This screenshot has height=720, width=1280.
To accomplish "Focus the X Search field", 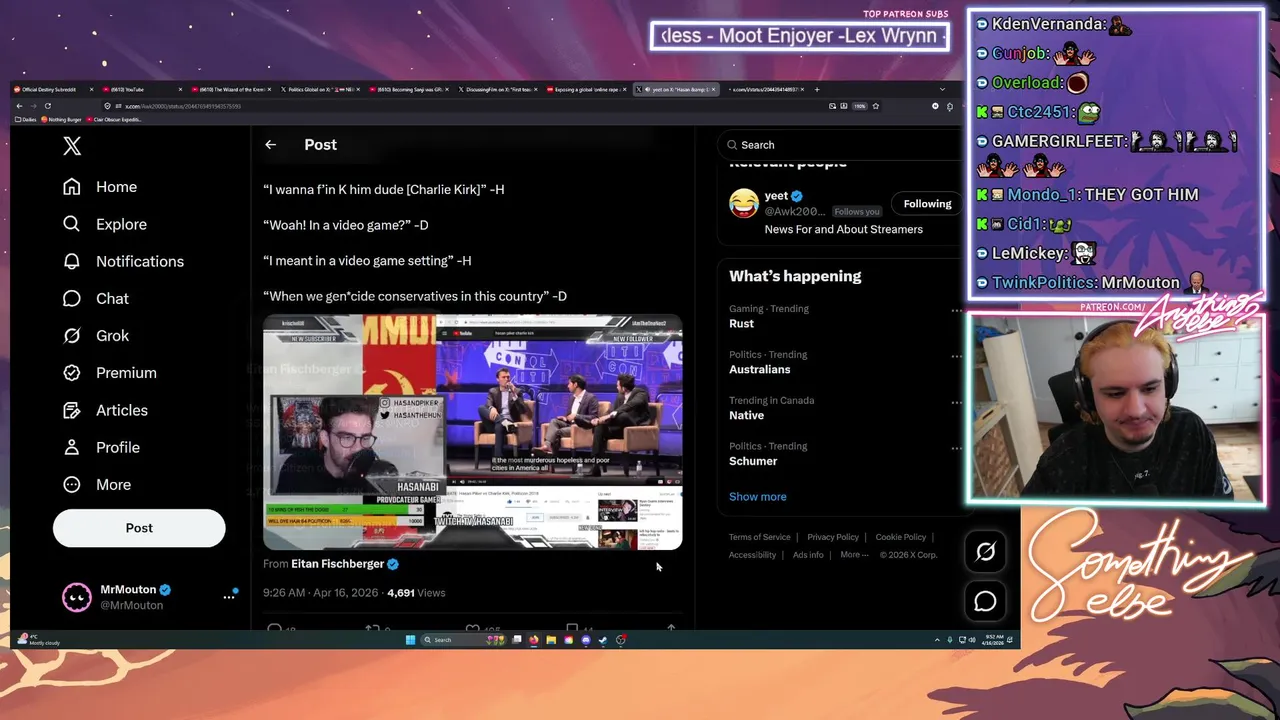I will (x=840, y=145).
